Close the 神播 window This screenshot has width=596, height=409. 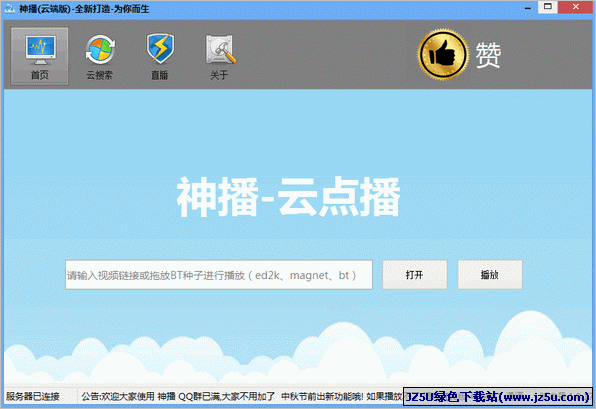pyautogui.click(x=576, y=7)
